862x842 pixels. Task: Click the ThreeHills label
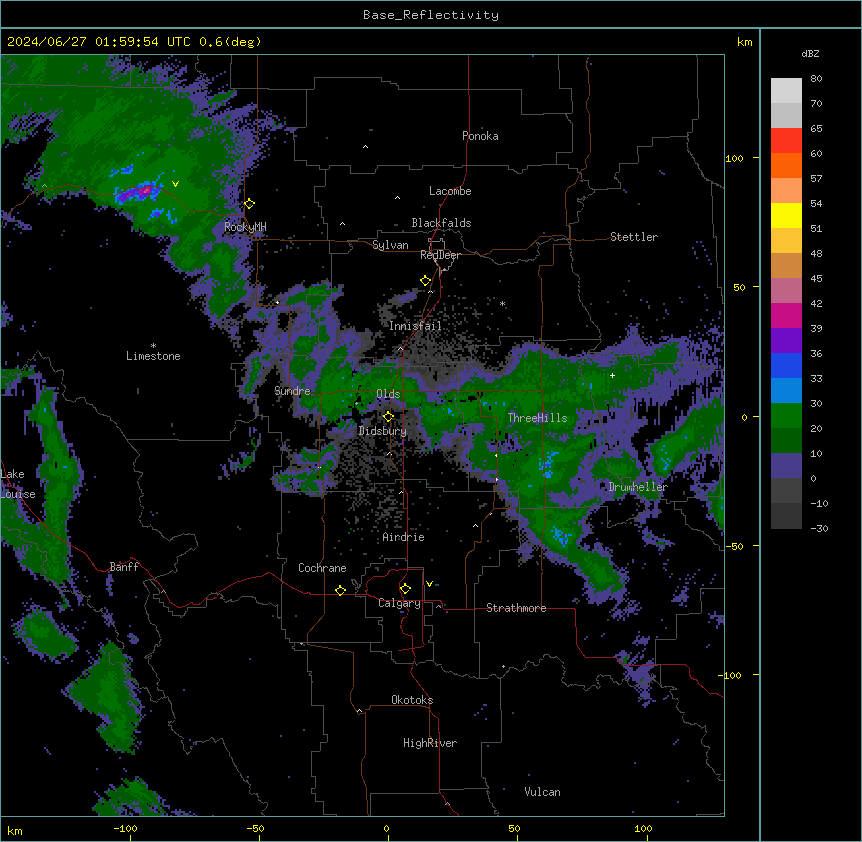point(538,418)
